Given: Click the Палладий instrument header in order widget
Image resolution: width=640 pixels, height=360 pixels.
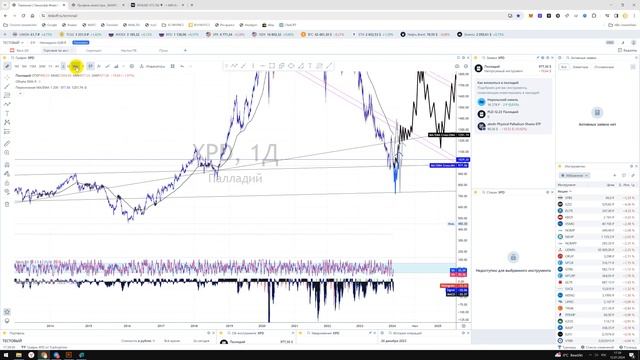Looking at the screenshot, I should tap(513, 68).
